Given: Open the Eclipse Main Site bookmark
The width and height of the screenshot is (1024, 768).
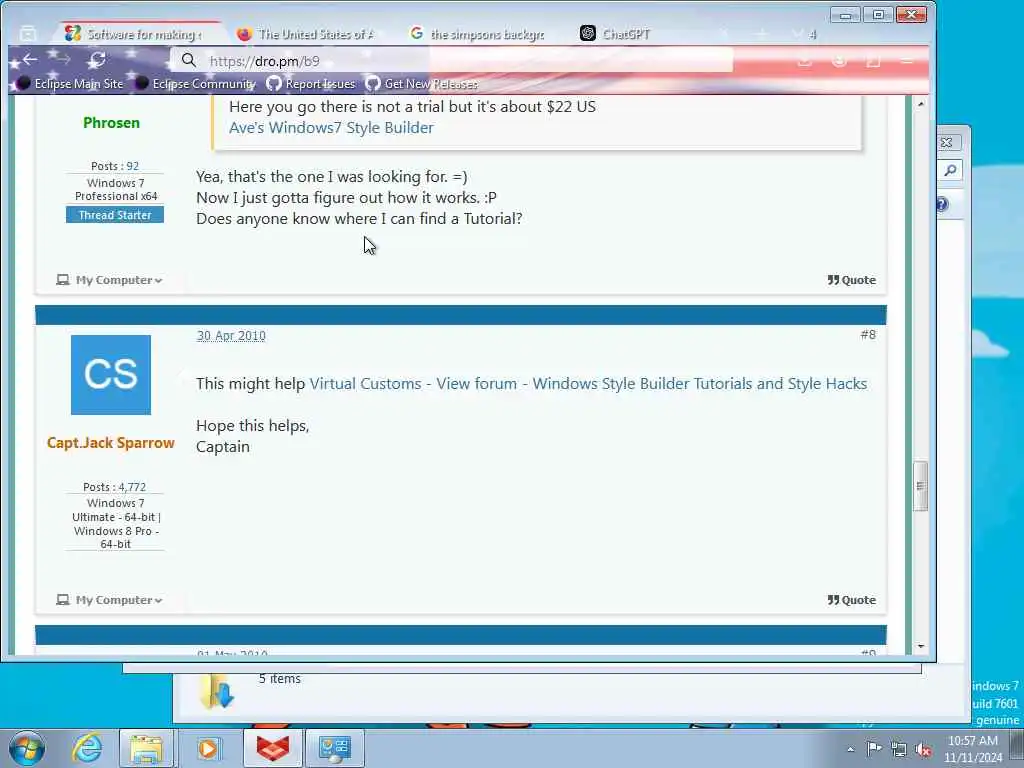Looking at the screenshot, I should pos(70,84).
